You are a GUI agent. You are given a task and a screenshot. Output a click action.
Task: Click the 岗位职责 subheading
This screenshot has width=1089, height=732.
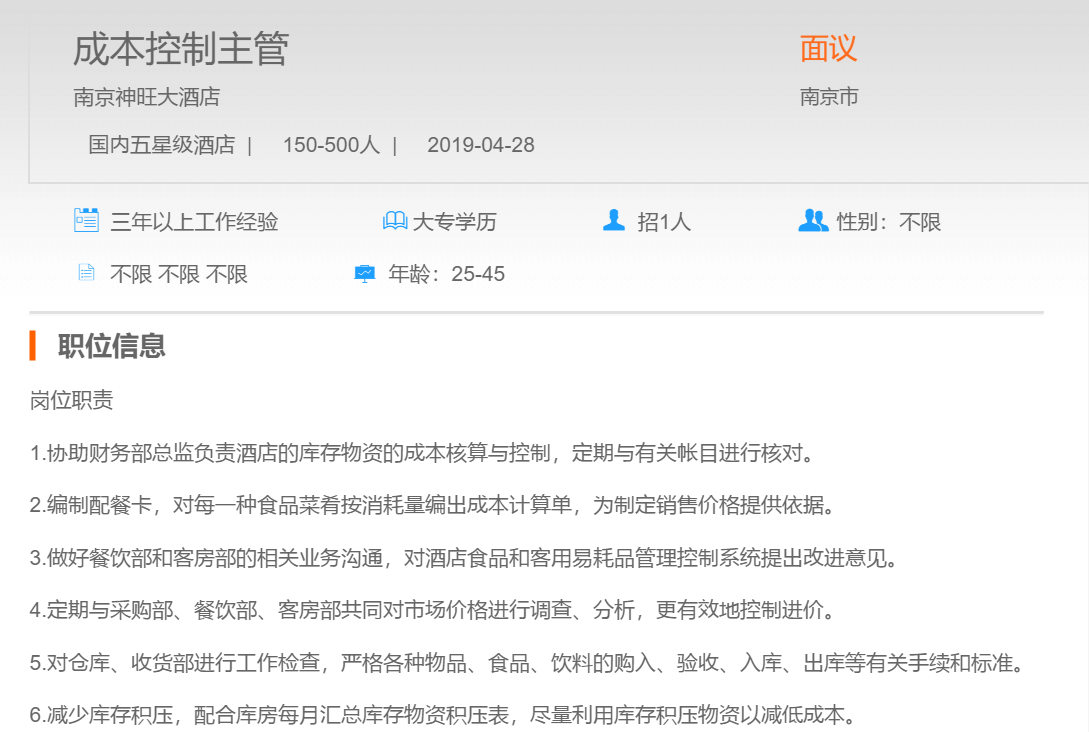click(x=72, y=401)
